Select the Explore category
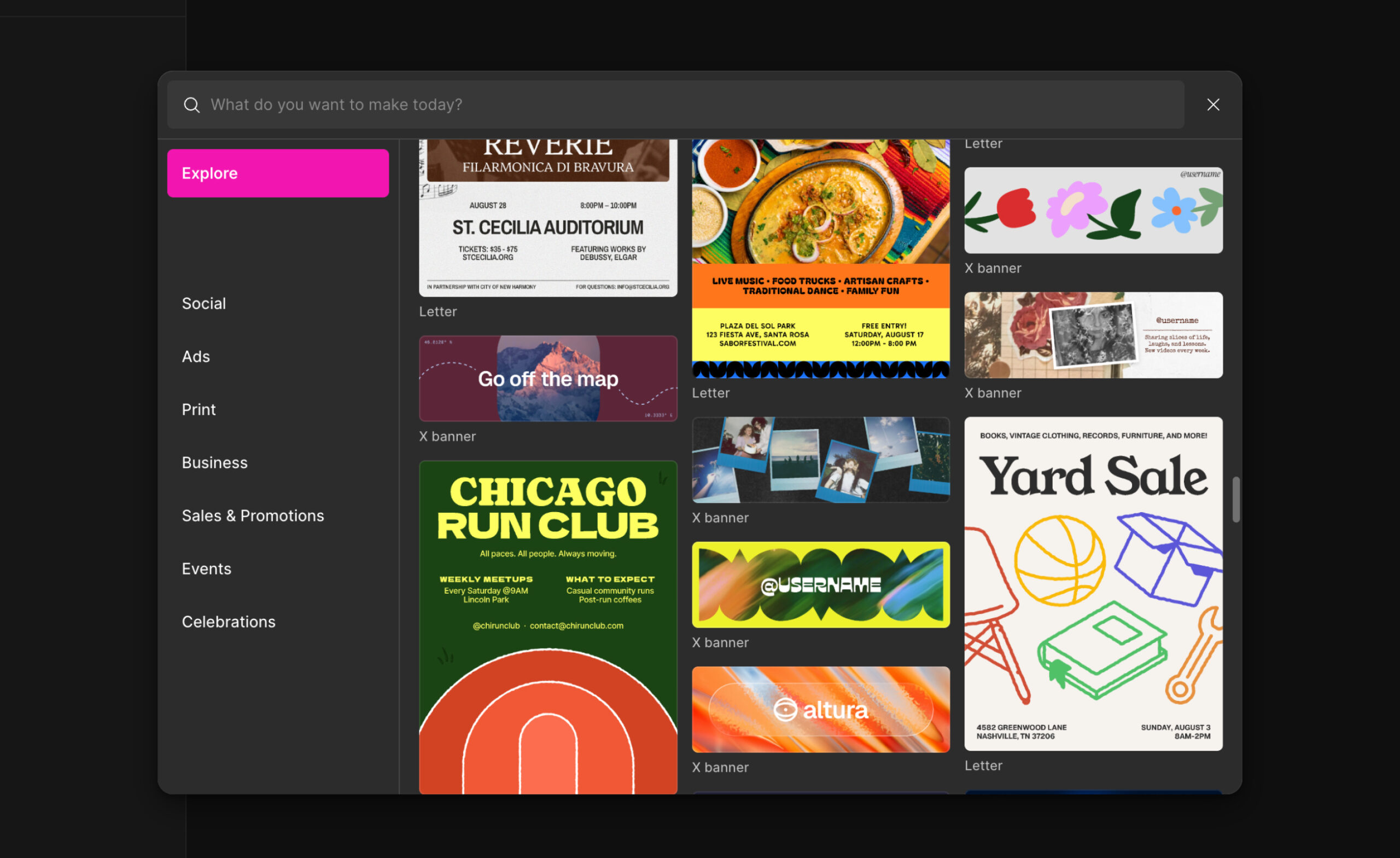The height and width of the screenshot is (858, 1400). (x=278, y=173)
